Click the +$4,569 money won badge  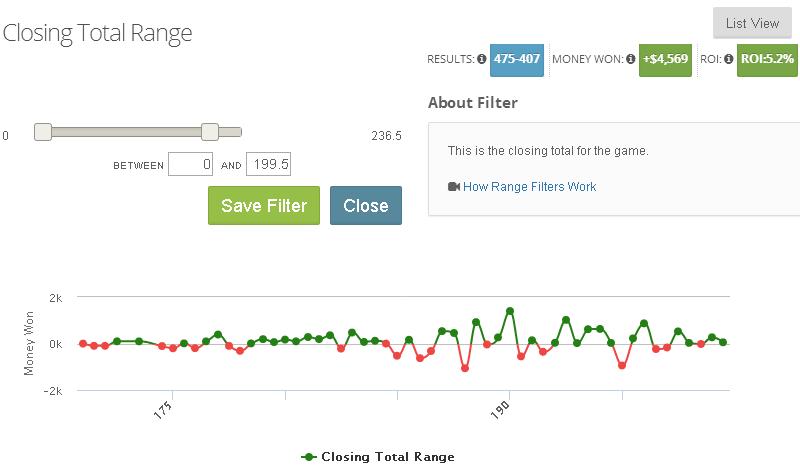(x=665, y=60)
